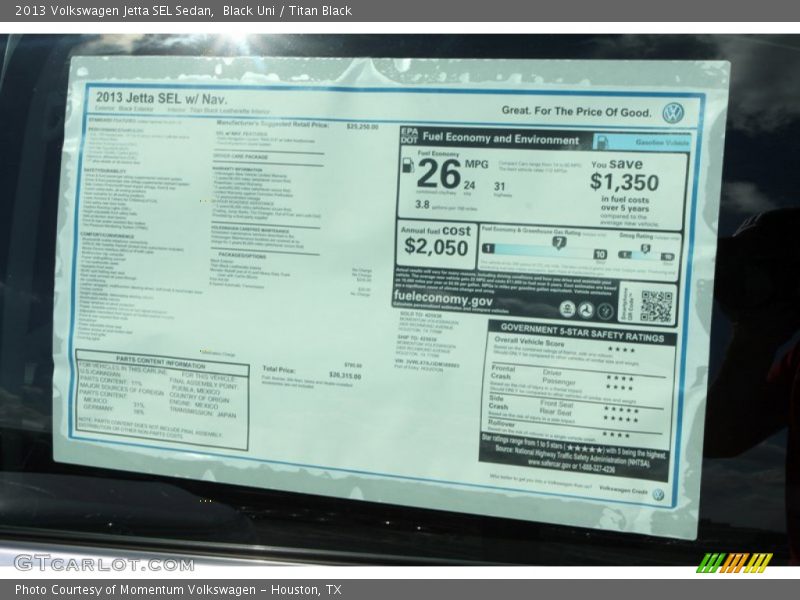Screen dimensions: 800x600
Task: Click the "$2,050" annual fuel cost
Action: point(436,247)
